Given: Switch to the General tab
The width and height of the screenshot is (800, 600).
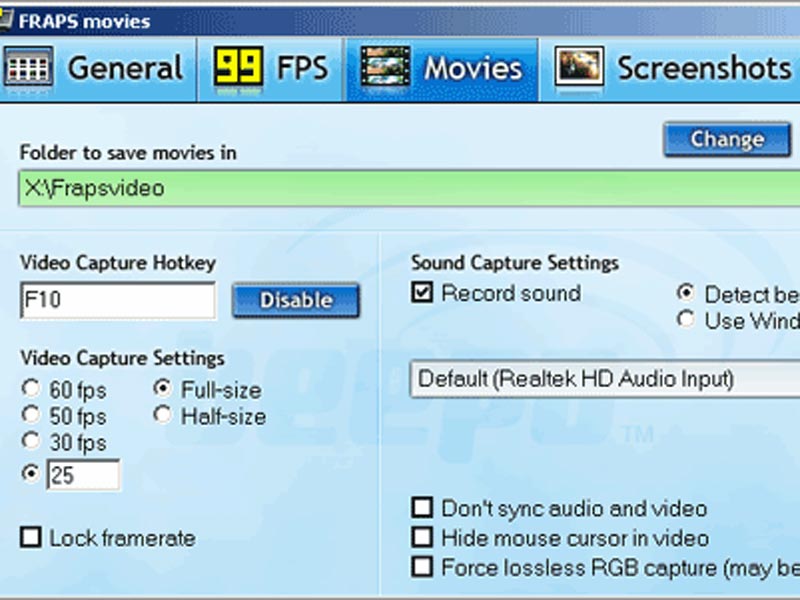Looking at the screenshot, I should pyautogui.click(x=125, y=68).
